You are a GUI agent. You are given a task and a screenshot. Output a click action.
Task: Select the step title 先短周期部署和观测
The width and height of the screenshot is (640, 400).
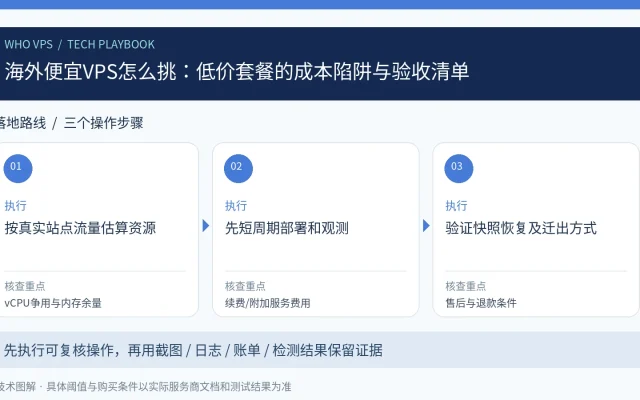[287, 228]
